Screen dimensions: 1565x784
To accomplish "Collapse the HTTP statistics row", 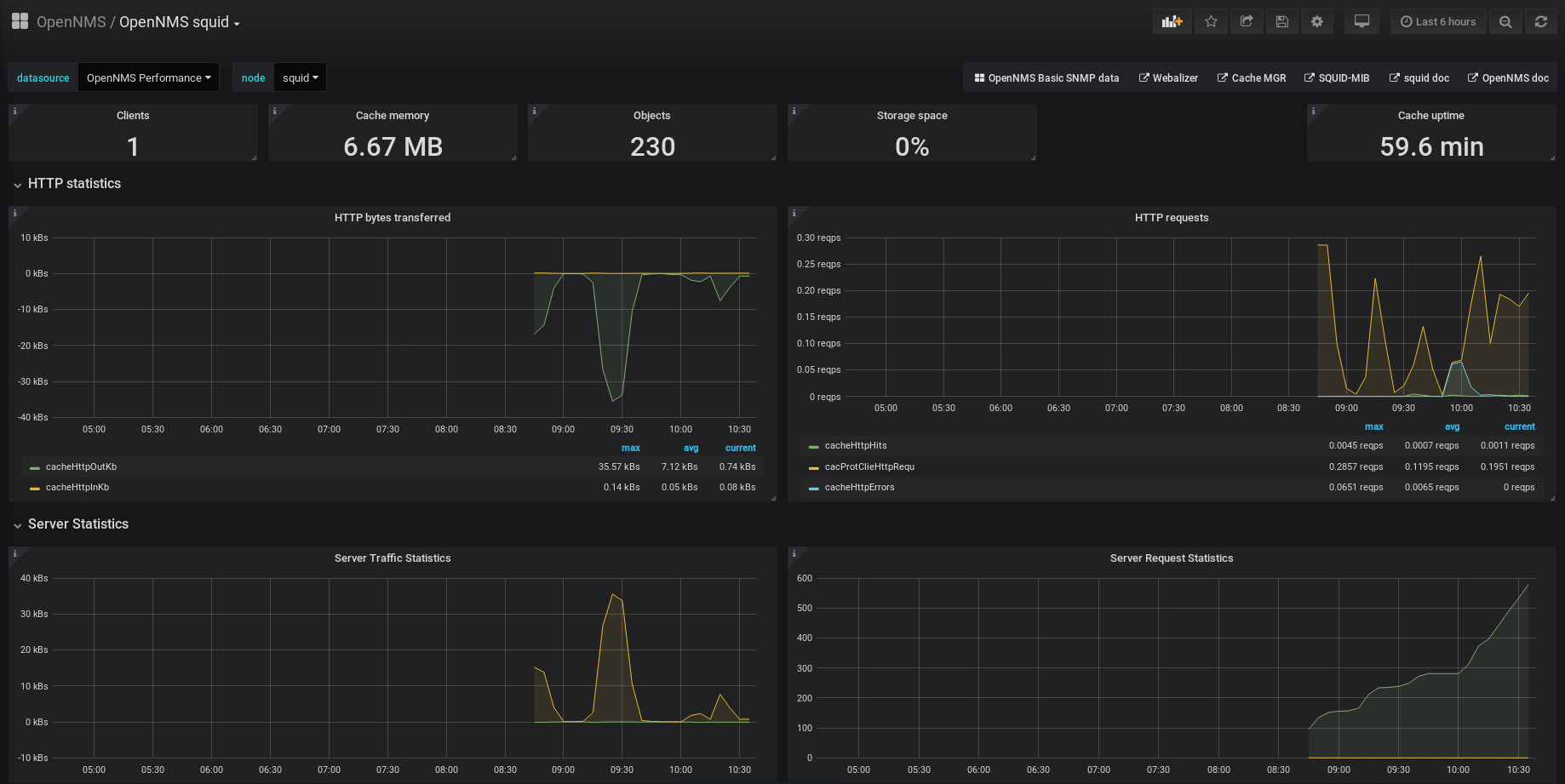I will point(74,184).
